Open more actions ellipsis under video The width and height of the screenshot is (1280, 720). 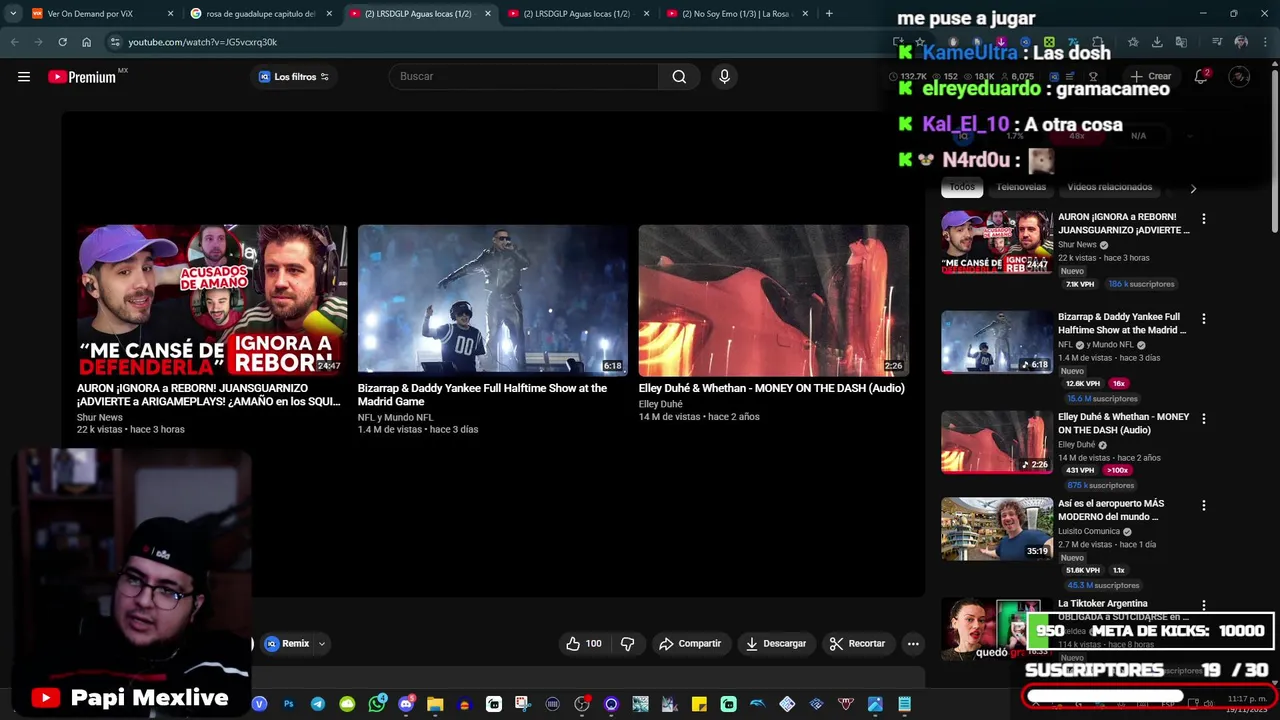pyautogui.click(x=913, y=644)
